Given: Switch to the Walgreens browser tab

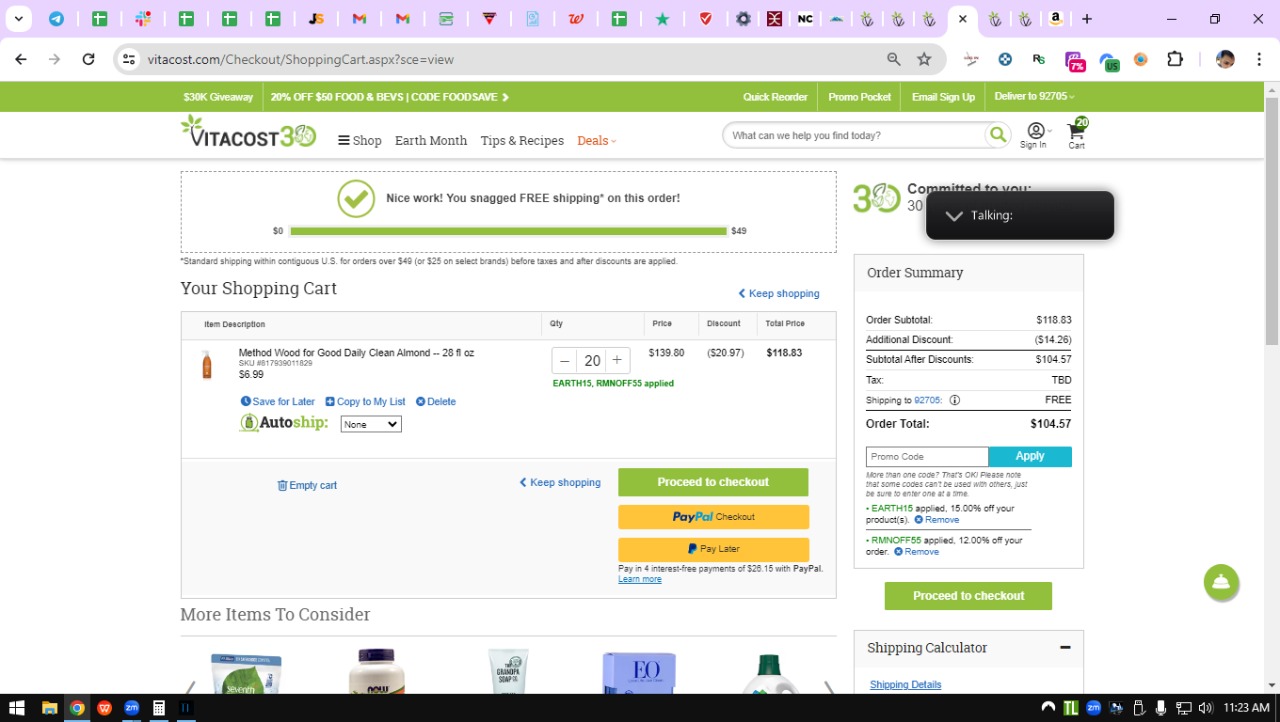Looking at the screenshot, I should (x=576, y=18).
